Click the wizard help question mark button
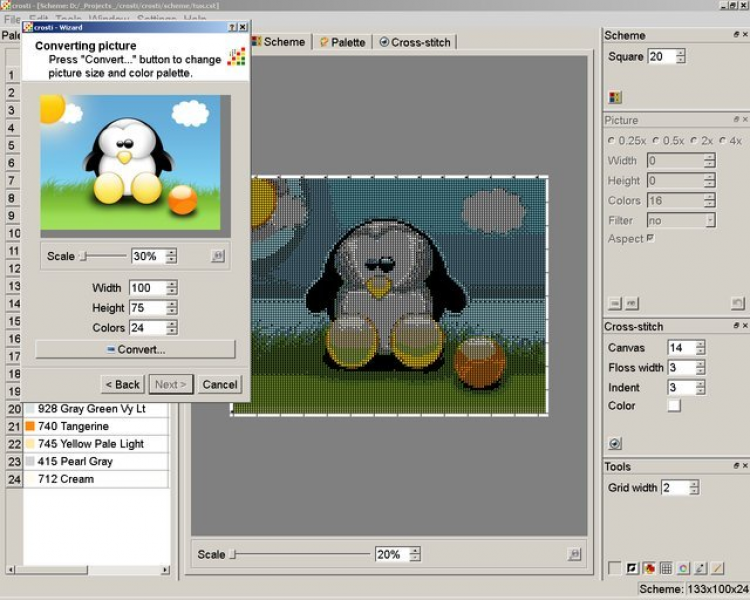 coord(232,27)
